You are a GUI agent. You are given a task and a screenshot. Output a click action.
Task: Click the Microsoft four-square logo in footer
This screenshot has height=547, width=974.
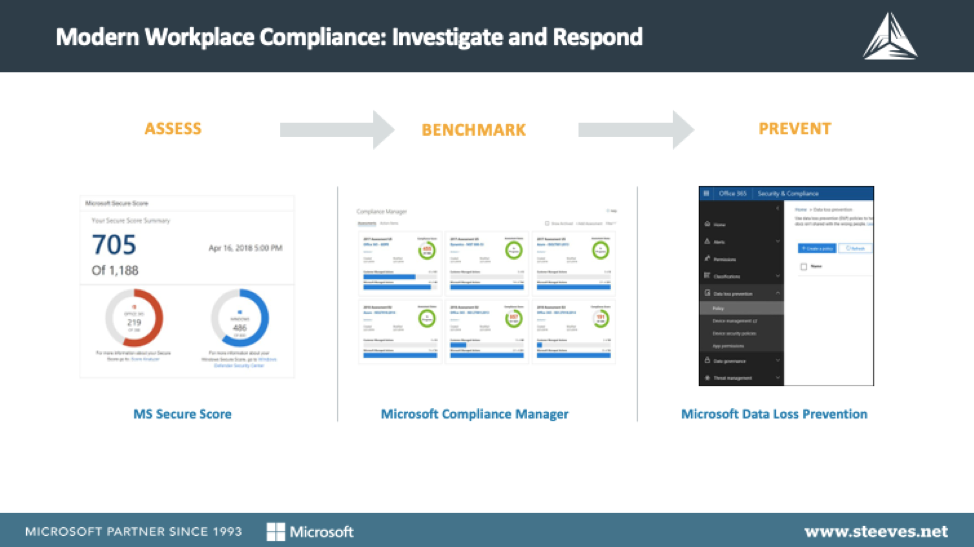click(276, 531)
